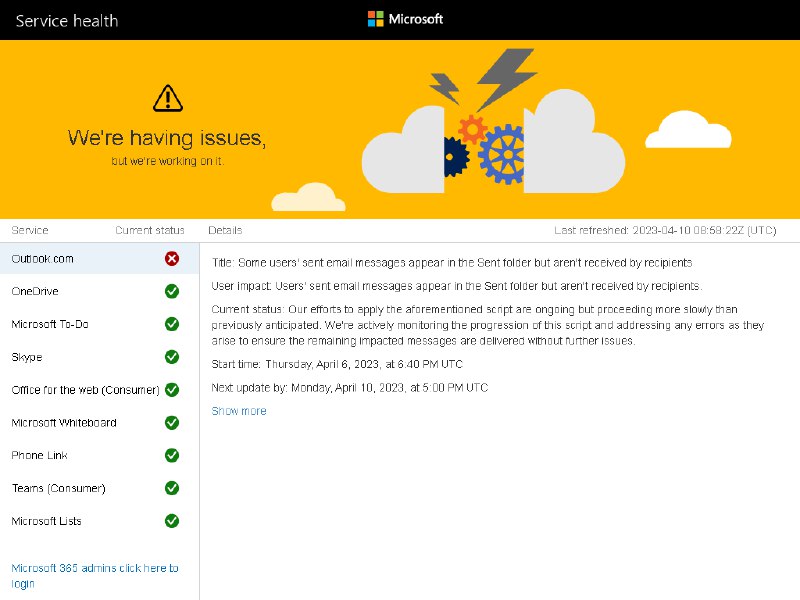800x600 pixels.
Task: Click the Last refreshed timestamp
Action: 665,231
